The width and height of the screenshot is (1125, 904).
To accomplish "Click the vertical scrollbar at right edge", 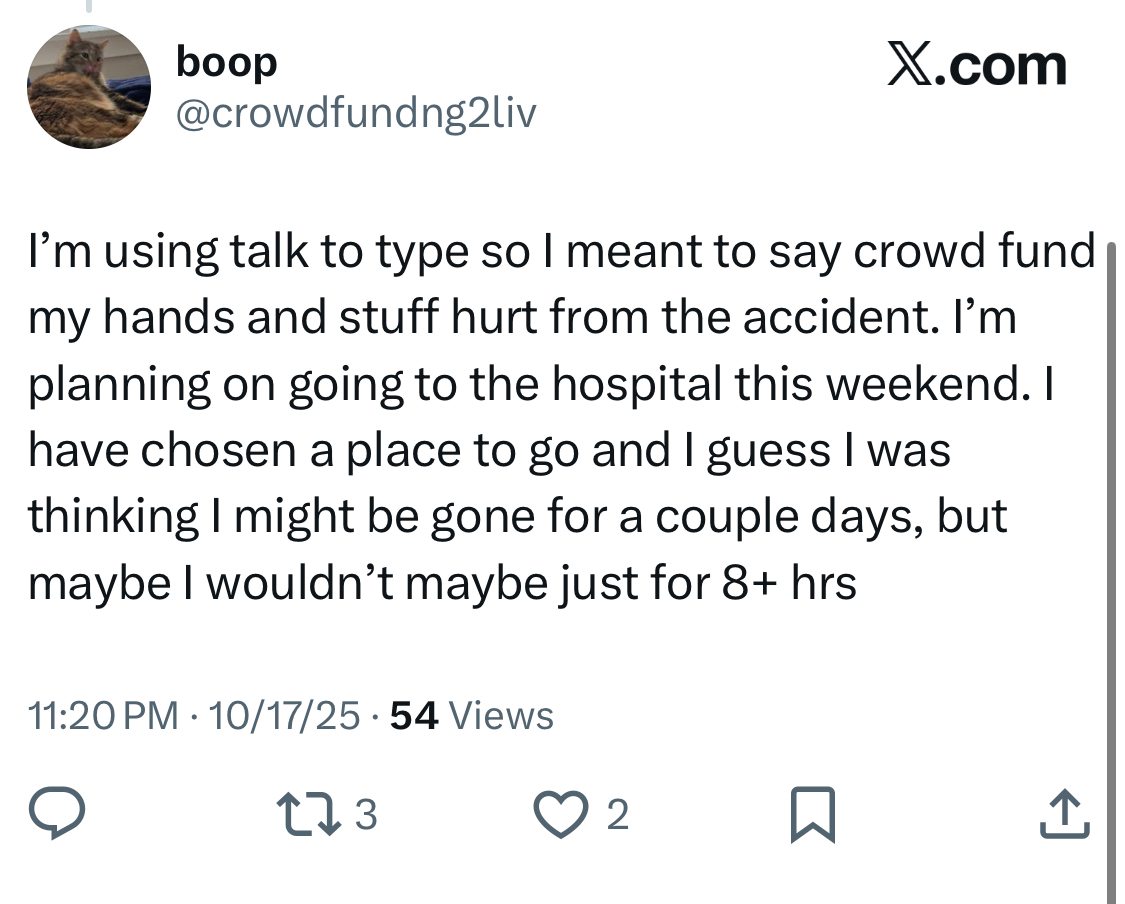I will [x=1111, y=573].
